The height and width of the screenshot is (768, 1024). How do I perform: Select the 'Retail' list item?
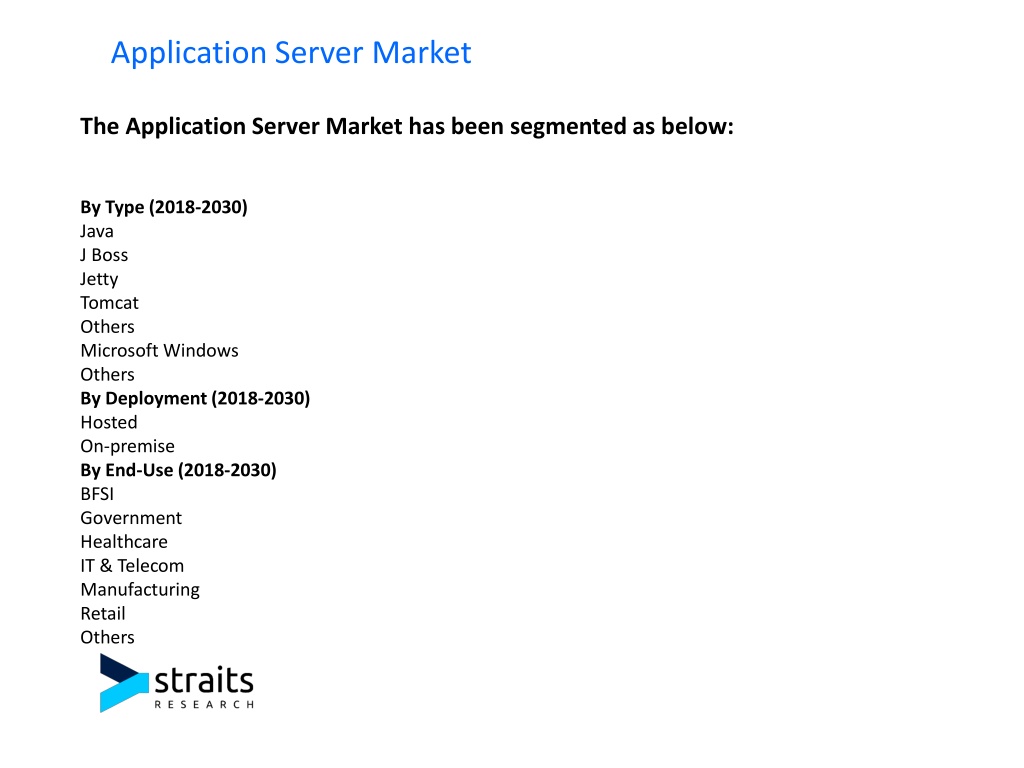[x=103, y=614]
